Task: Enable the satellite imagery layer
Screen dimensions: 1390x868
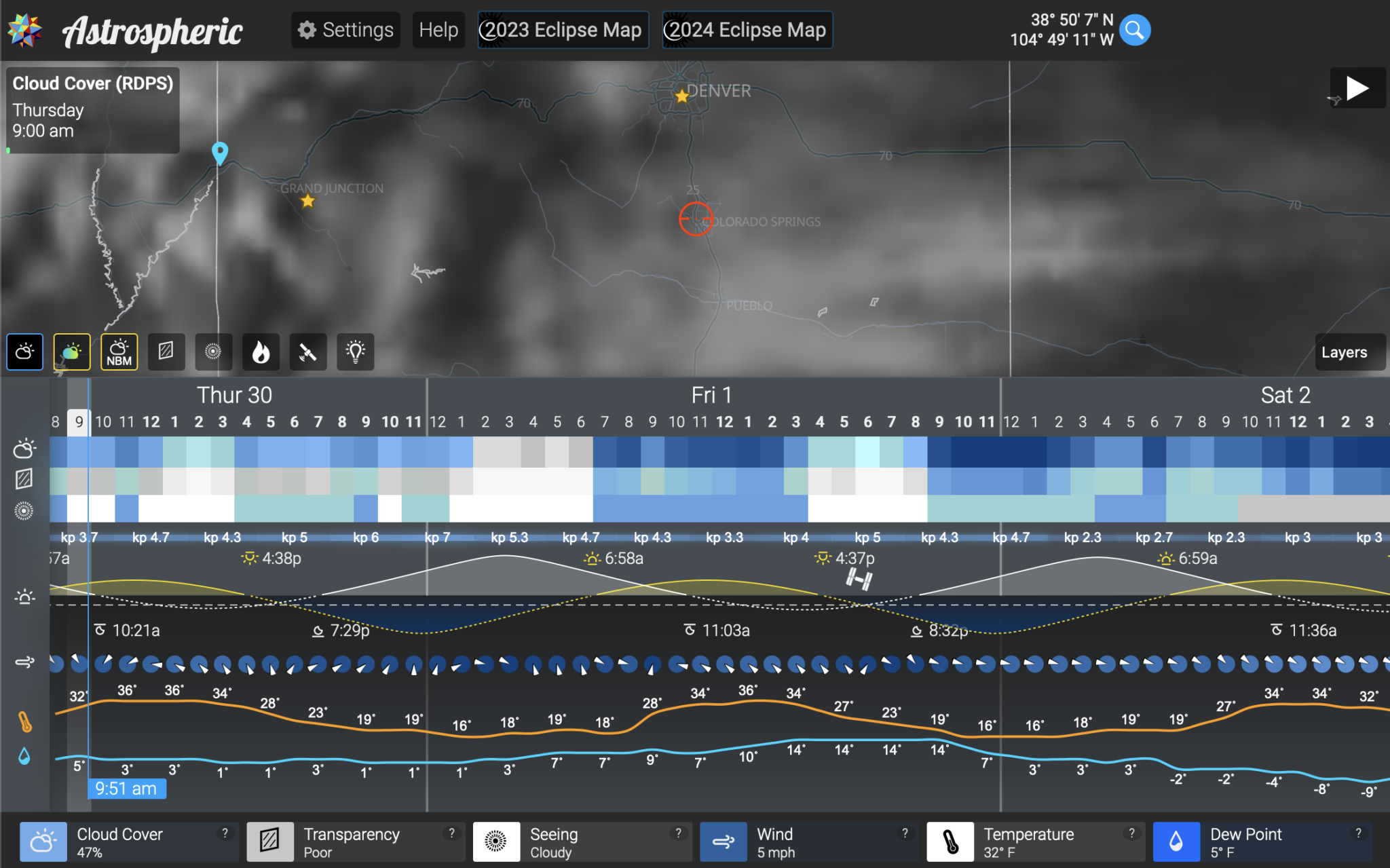Action: click(x=308, y=352)
